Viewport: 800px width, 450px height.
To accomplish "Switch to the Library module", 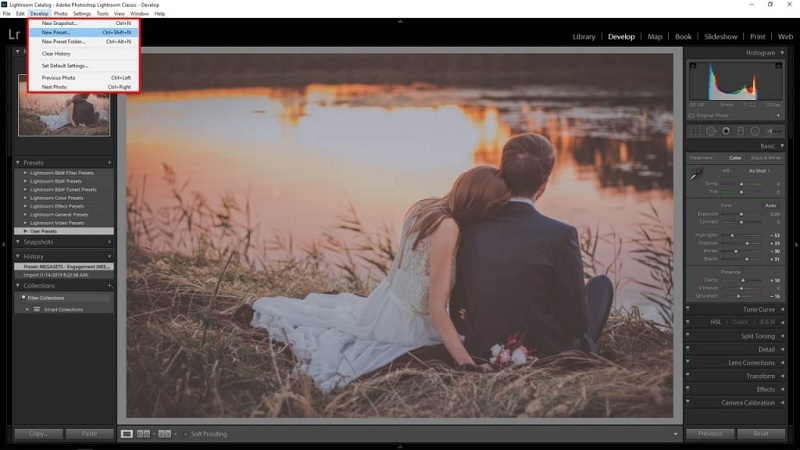I will click(x=584, y=37).
